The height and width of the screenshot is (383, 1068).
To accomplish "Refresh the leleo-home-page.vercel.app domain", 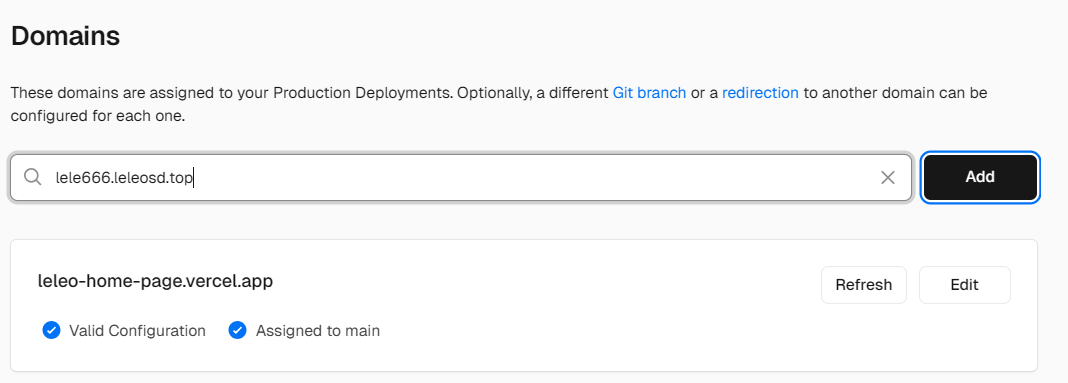I will tap(864, 285).
